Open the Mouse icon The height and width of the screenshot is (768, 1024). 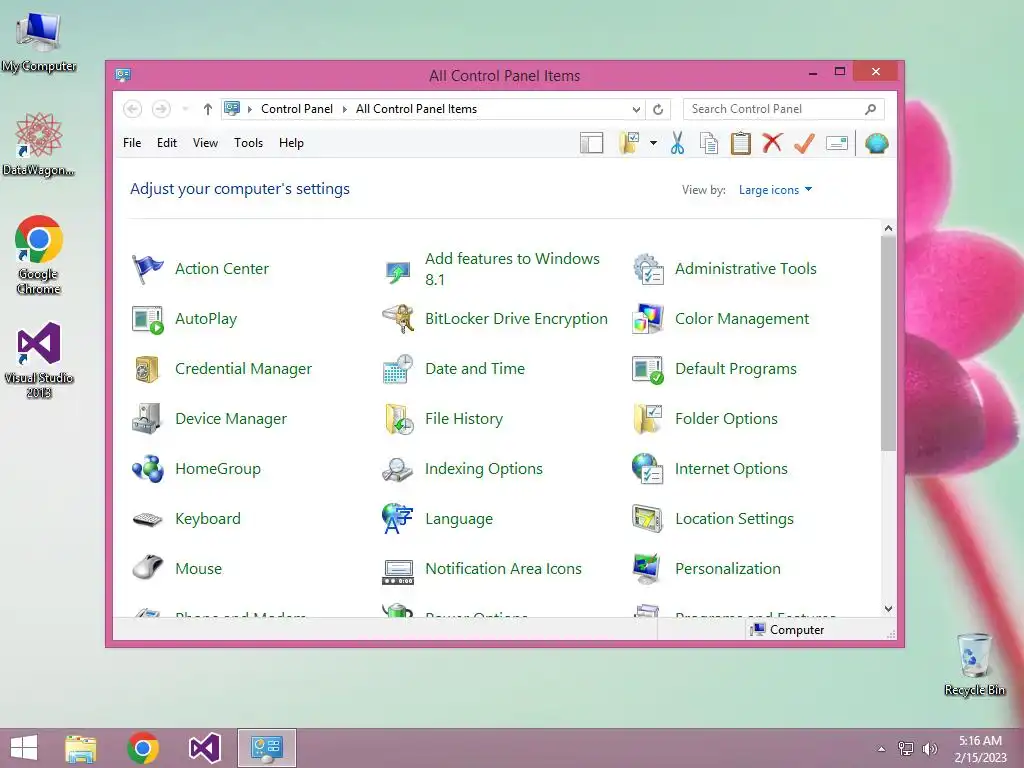[x=147, y=567]
